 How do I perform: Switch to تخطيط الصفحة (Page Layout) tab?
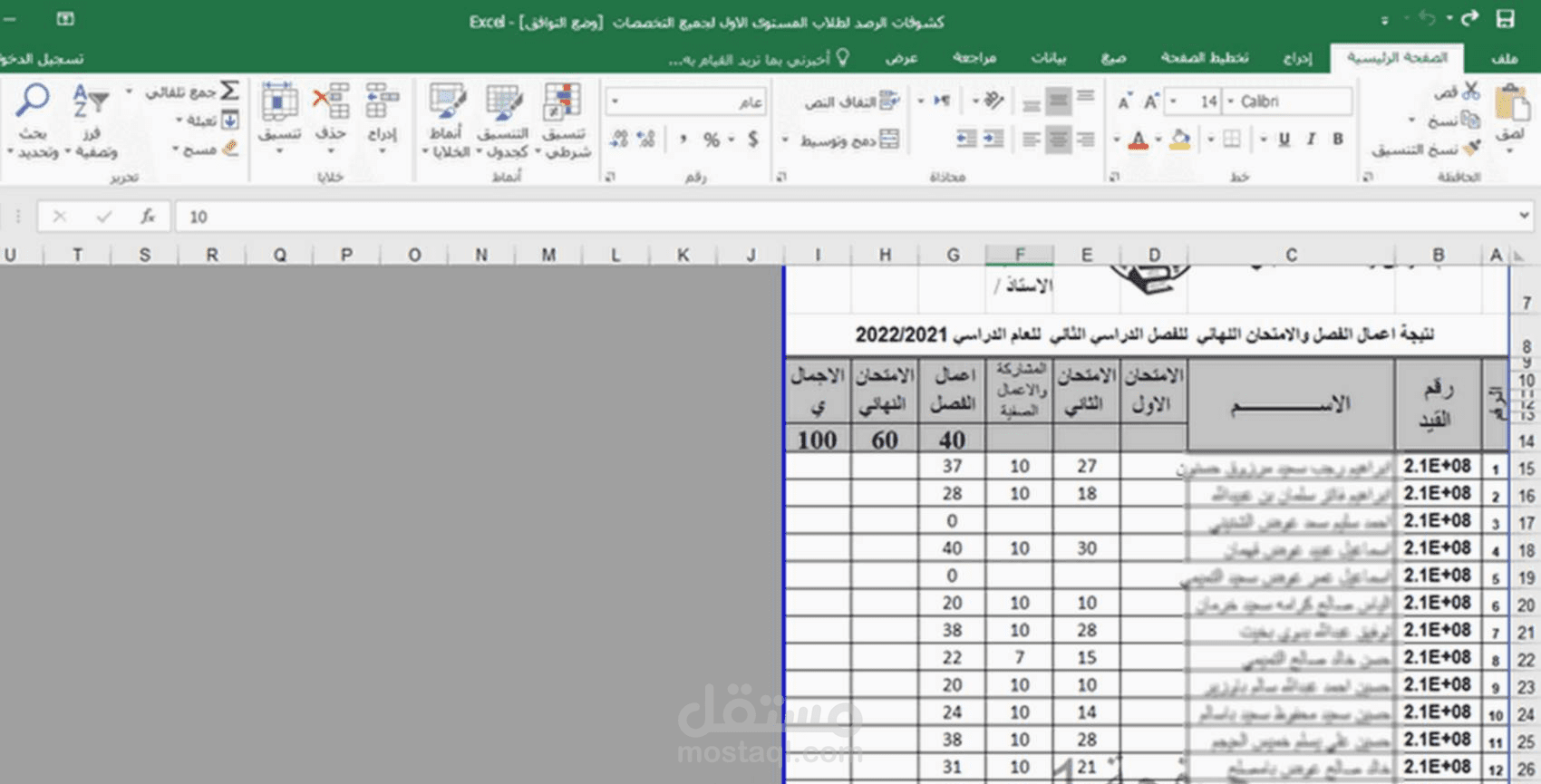tap(1205, 58)
